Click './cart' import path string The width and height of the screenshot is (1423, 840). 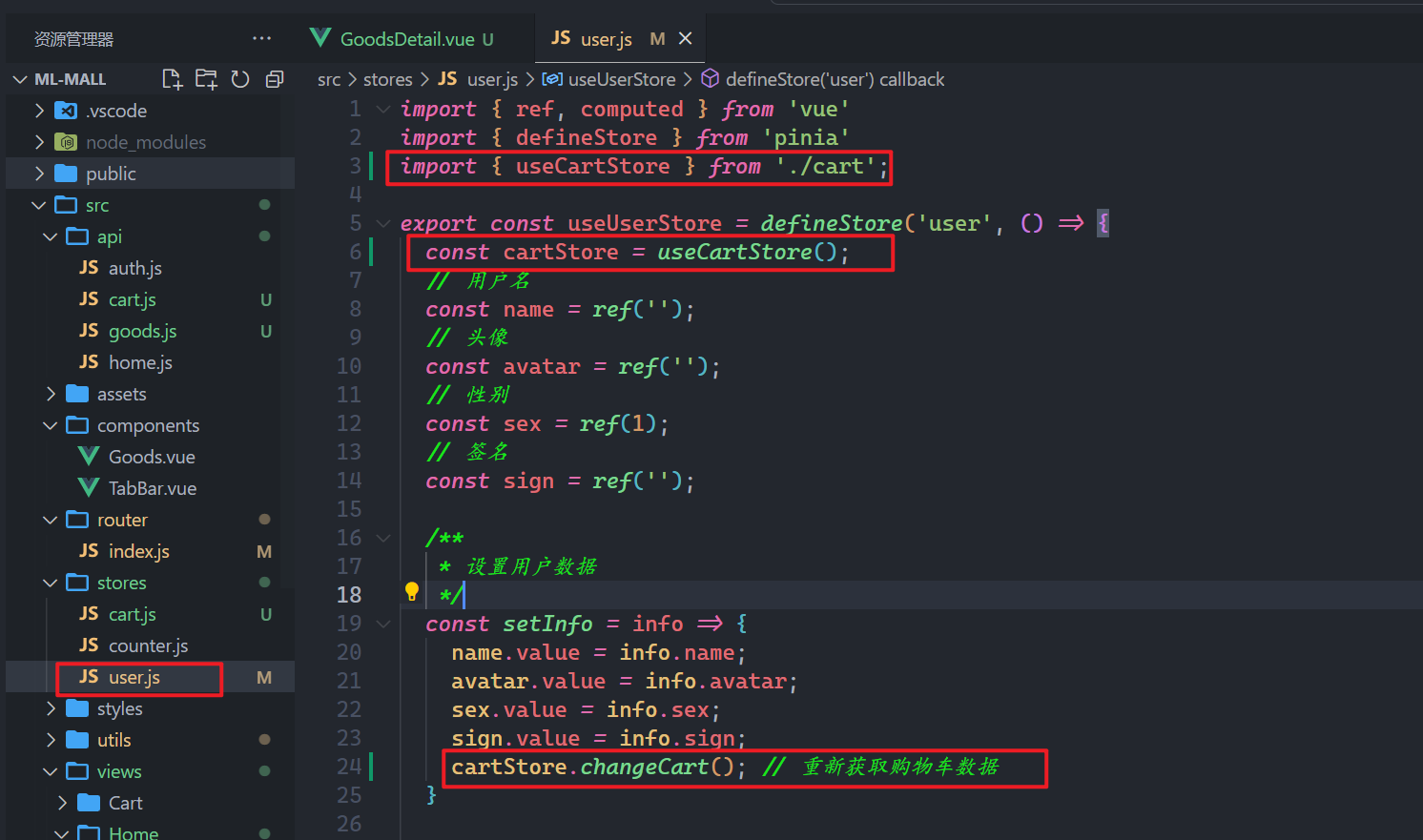coord(825,166)
